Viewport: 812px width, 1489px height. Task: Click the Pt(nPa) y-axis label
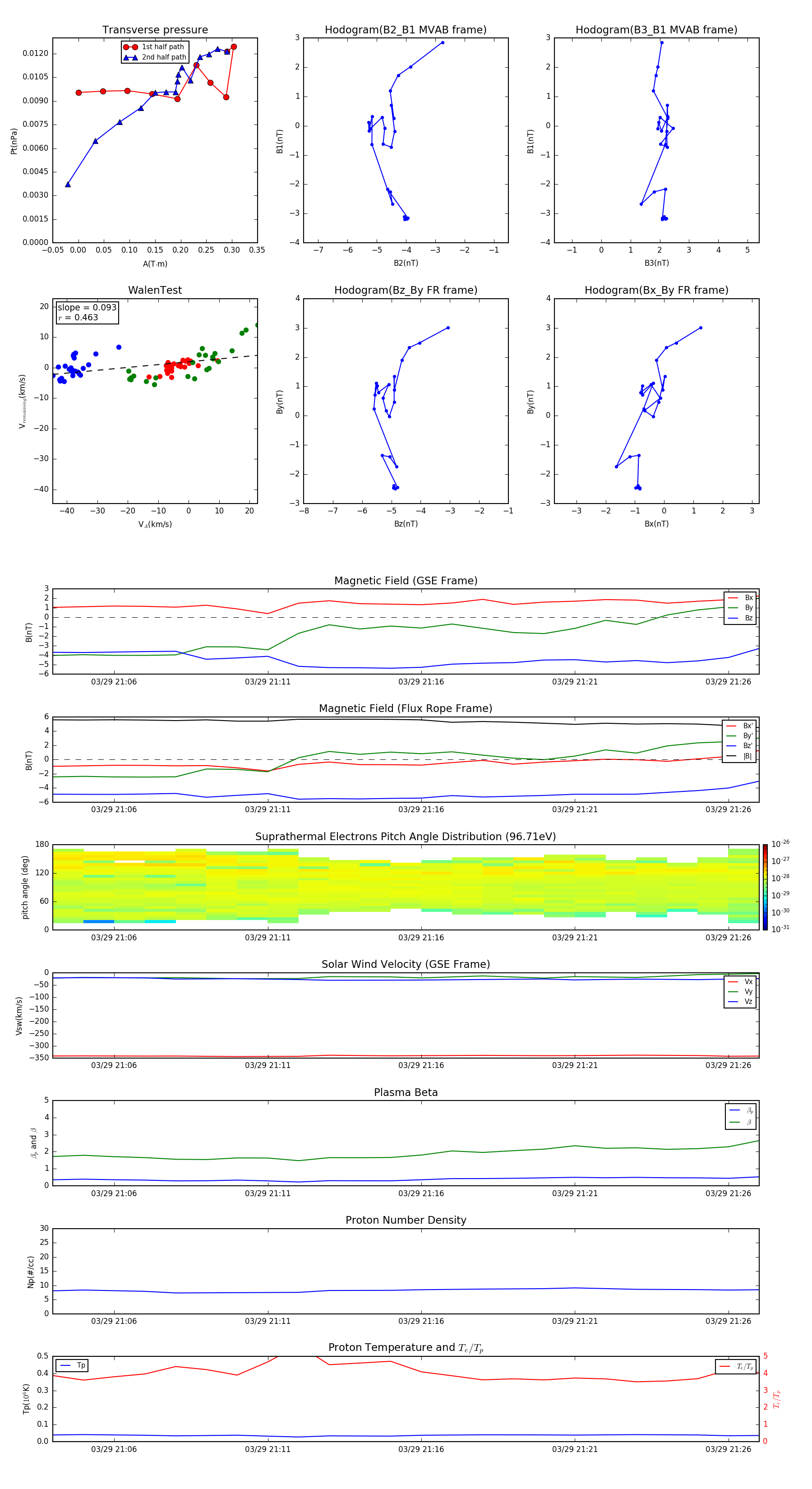[14, 140]
